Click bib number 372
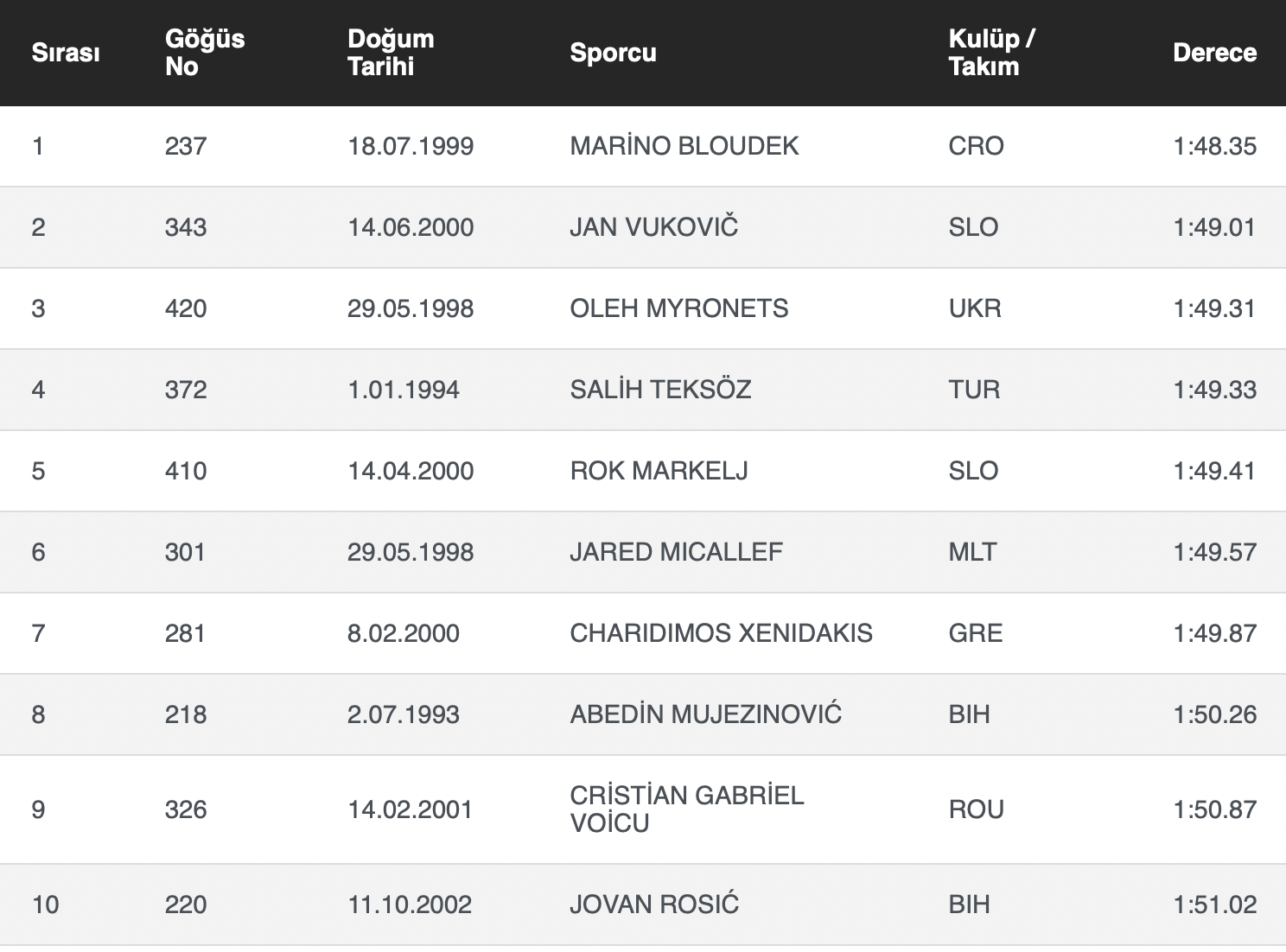 point(186,390)
